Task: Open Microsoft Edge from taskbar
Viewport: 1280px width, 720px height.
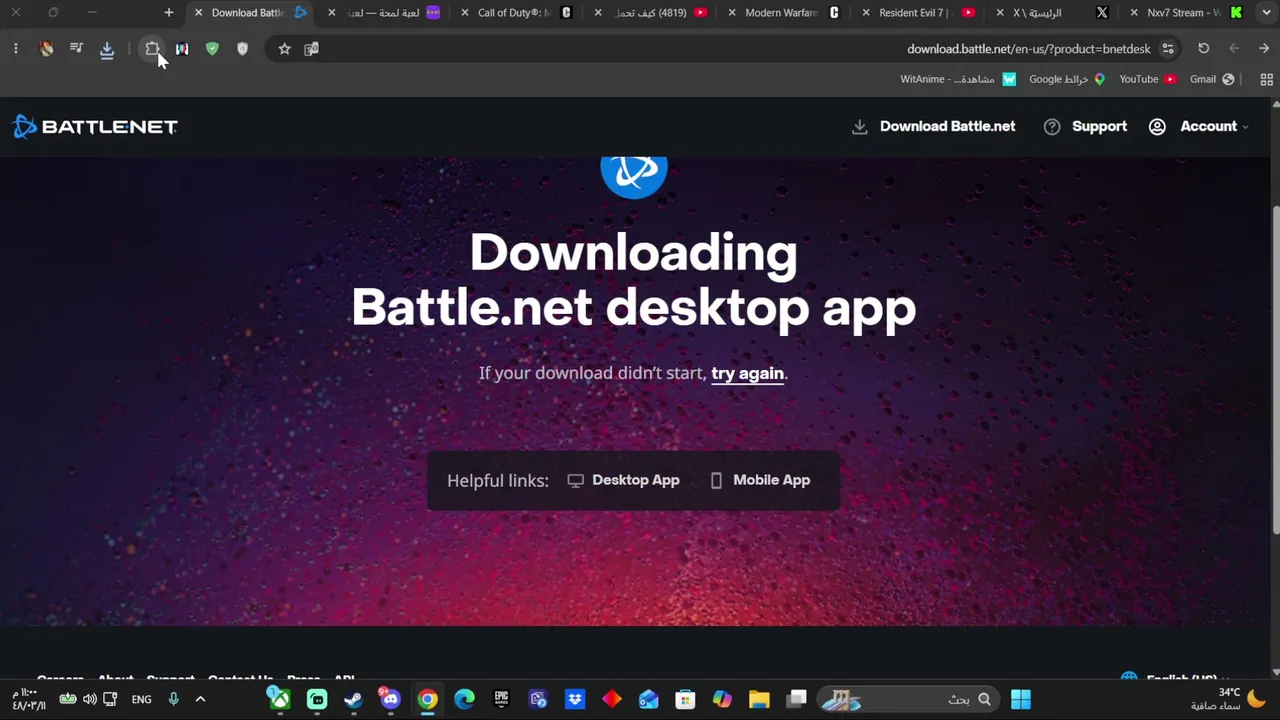Action: point(464,699)
